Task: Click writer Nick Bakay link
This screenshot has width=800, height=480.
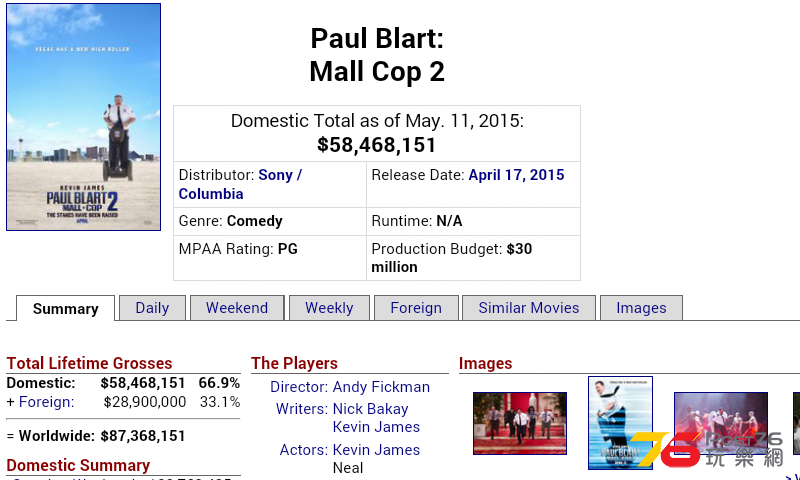Action: pyautogui.click(x=370, y=409)
